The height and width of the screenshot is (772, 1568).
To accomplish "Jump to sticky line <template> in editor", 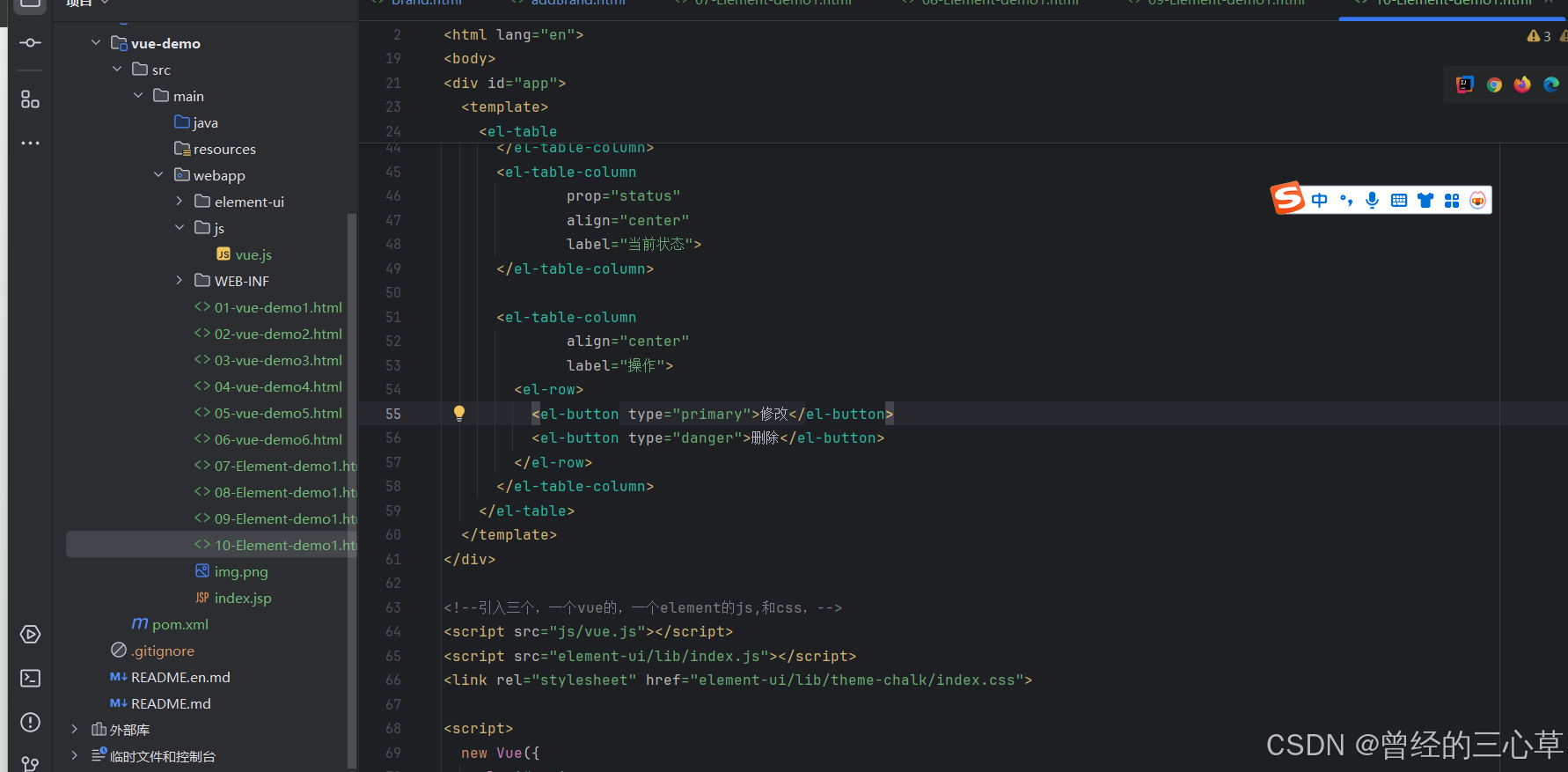I will point(504,107).
